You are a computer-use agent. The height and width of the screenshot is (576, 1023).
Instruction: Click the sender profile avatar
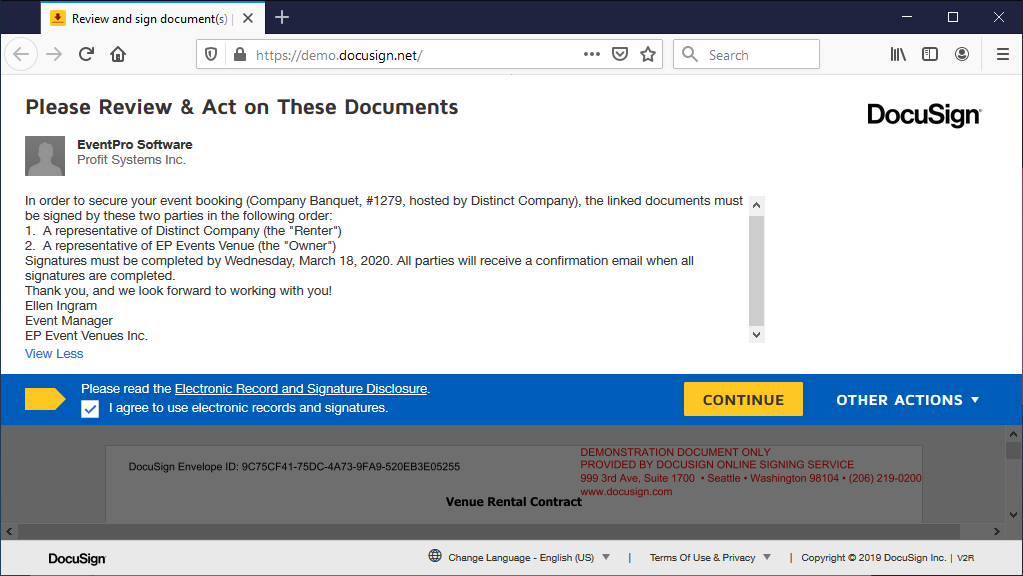45,156
